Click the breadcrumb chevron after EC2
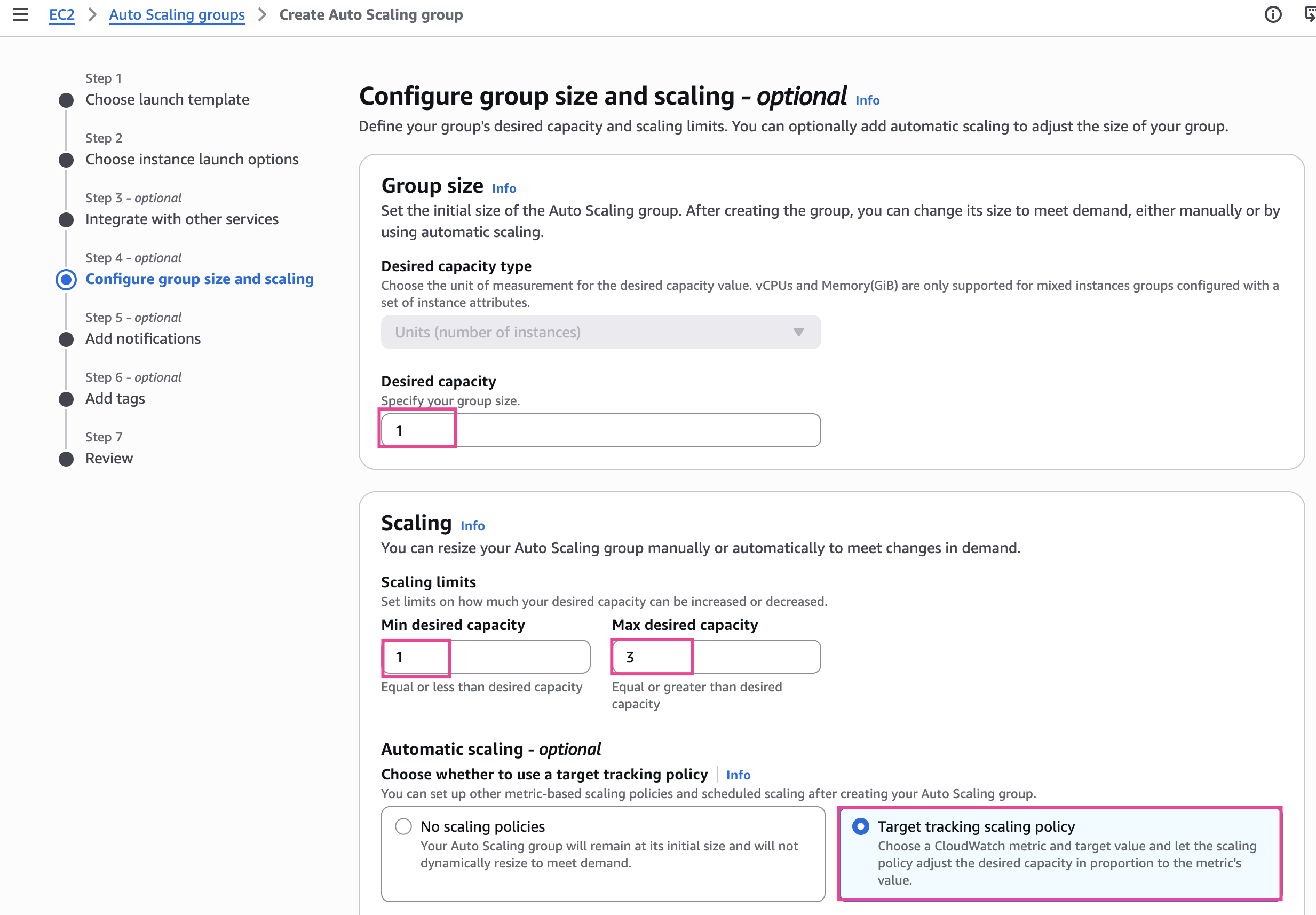The image size is (1316, 915). pyautogui.click(x=92, y=15)
